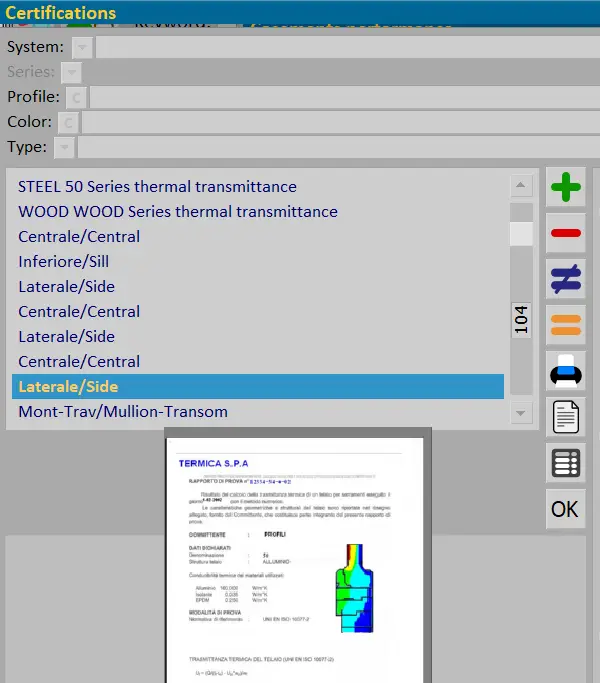Click the Color C selector button

point(67,122)
